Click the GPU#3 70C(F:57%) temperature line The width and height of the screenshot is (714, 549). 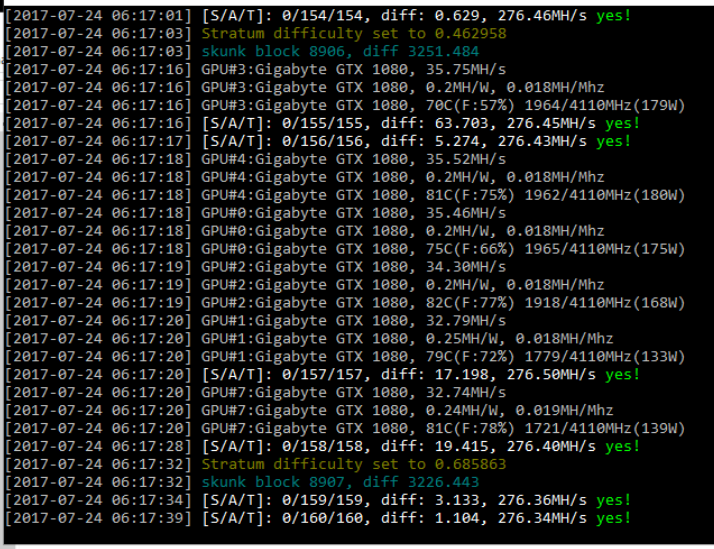(345, 106)
